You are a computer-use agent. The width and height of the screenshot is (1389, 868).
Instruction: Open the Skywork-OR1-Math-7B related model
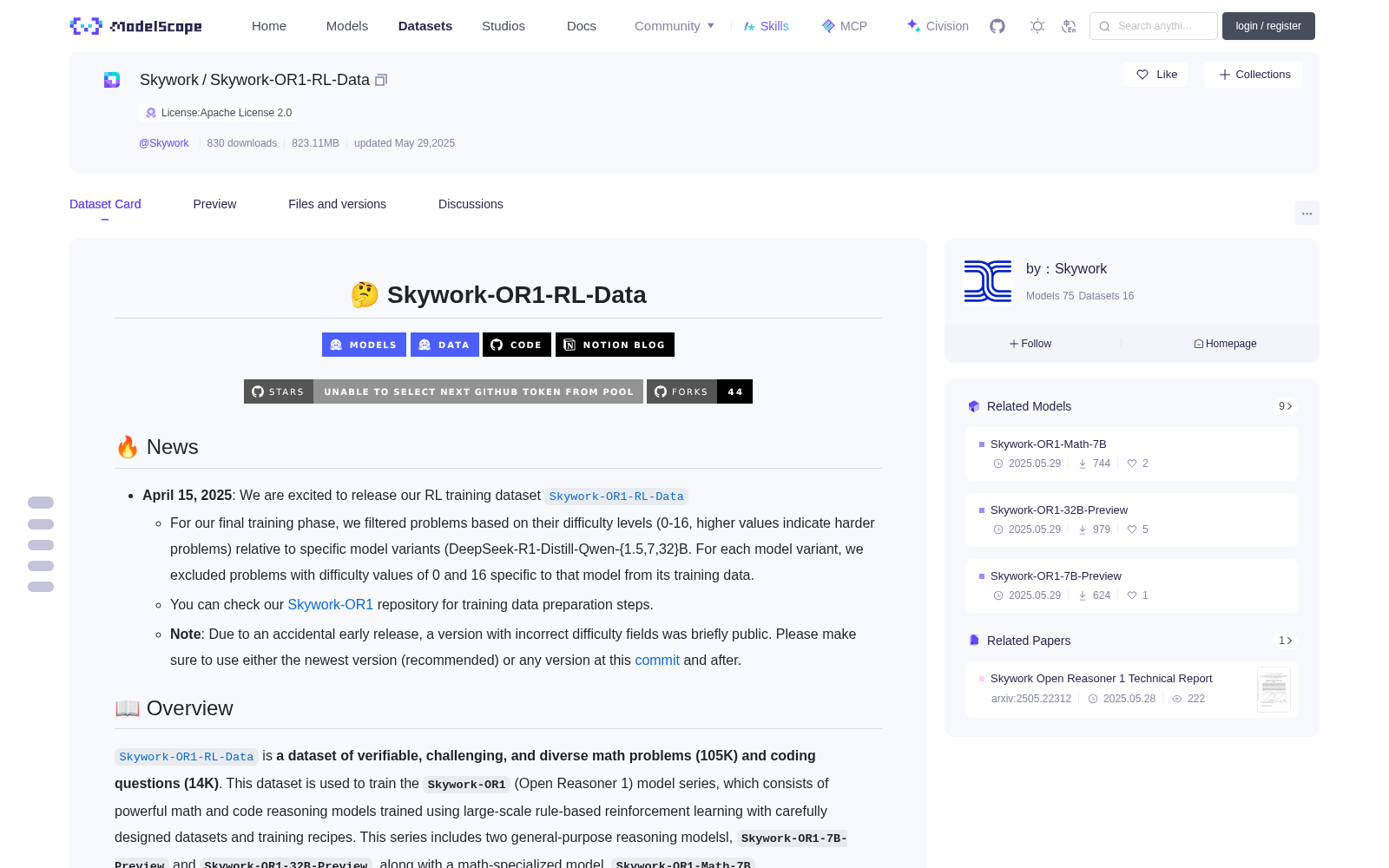point(1132,454)
